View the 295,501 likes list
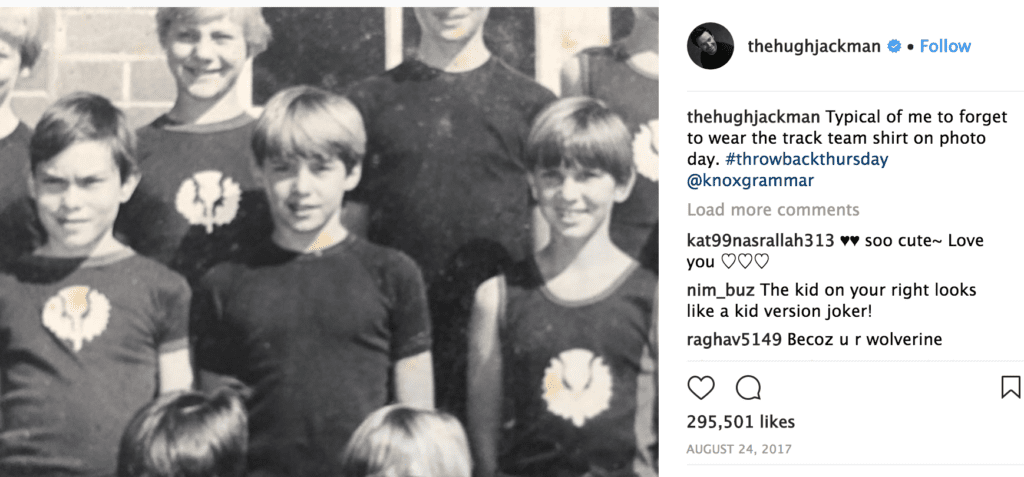1024x477 pixels. 741,422
